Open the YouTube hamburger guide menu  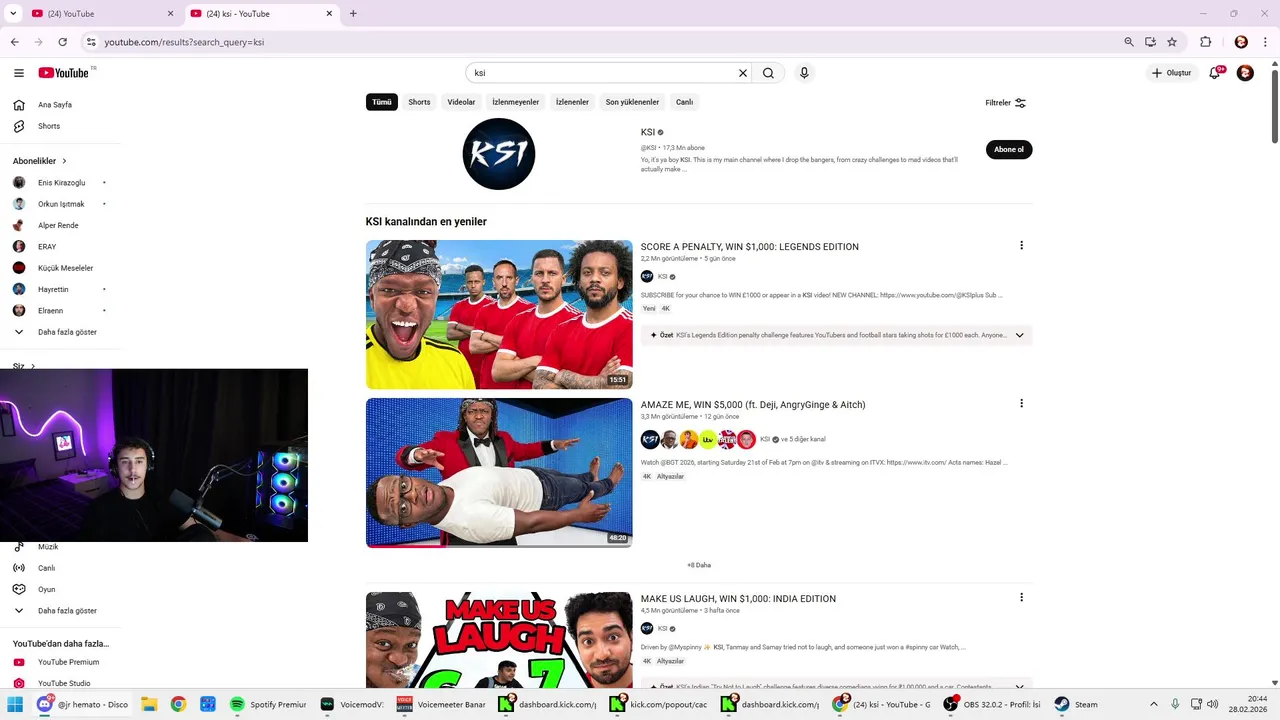tap(19, 73)
